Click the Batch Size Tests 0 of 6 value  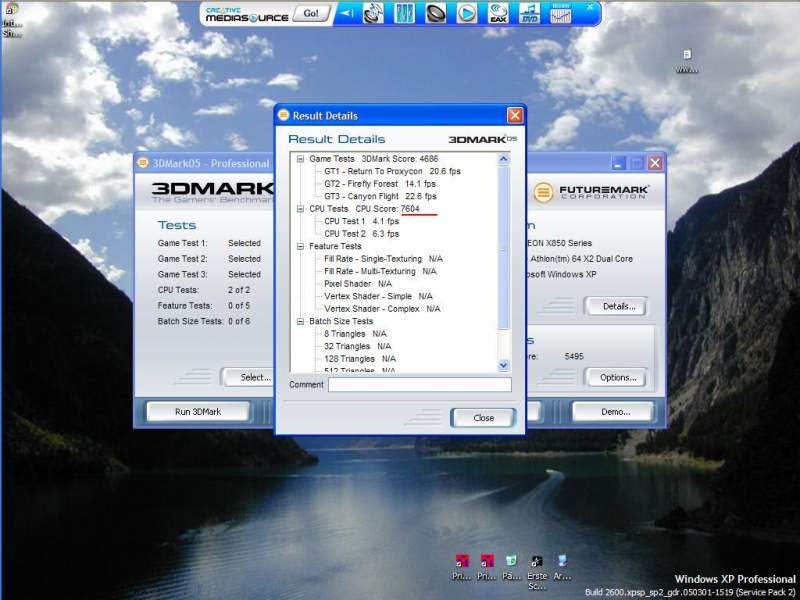(239, 321)
